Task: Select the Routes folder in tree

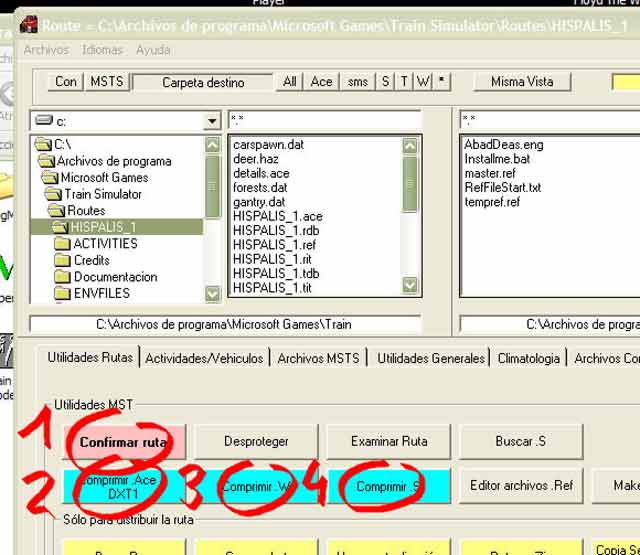Action: [x=86, y=211]
